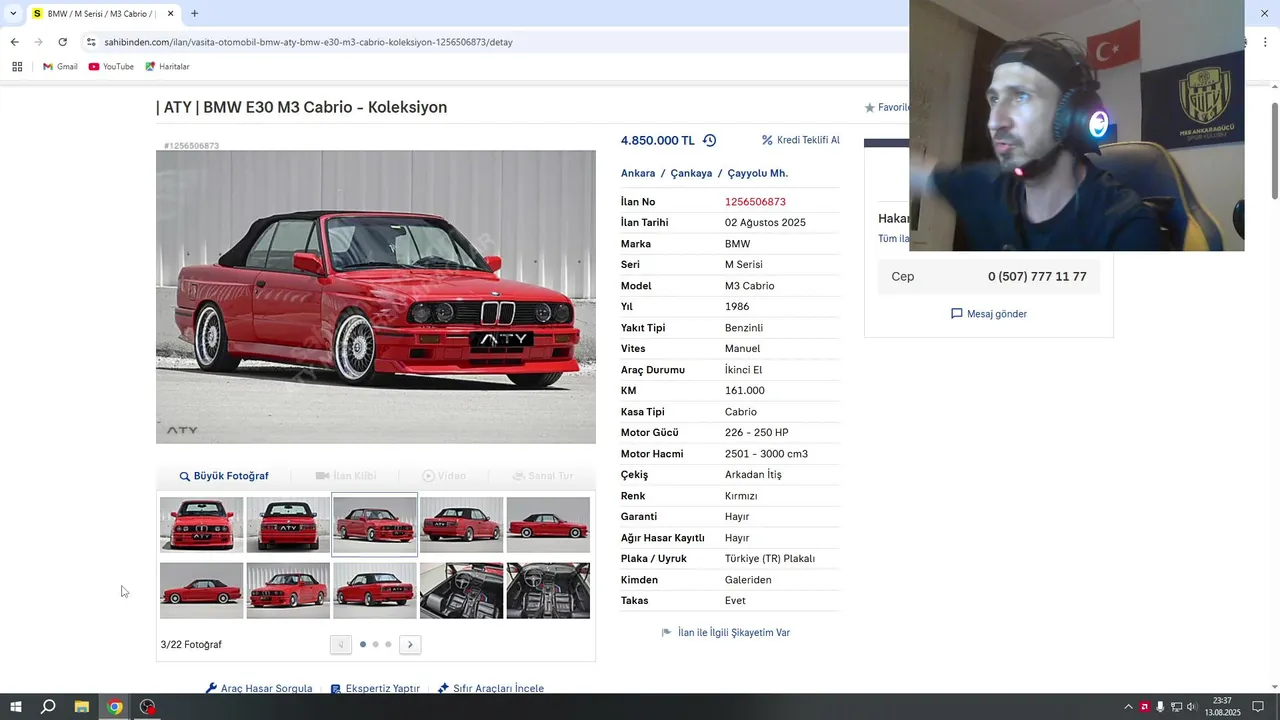
Task: Select the last thumbnail, steering wheel interior
Action: pos(548,590)
